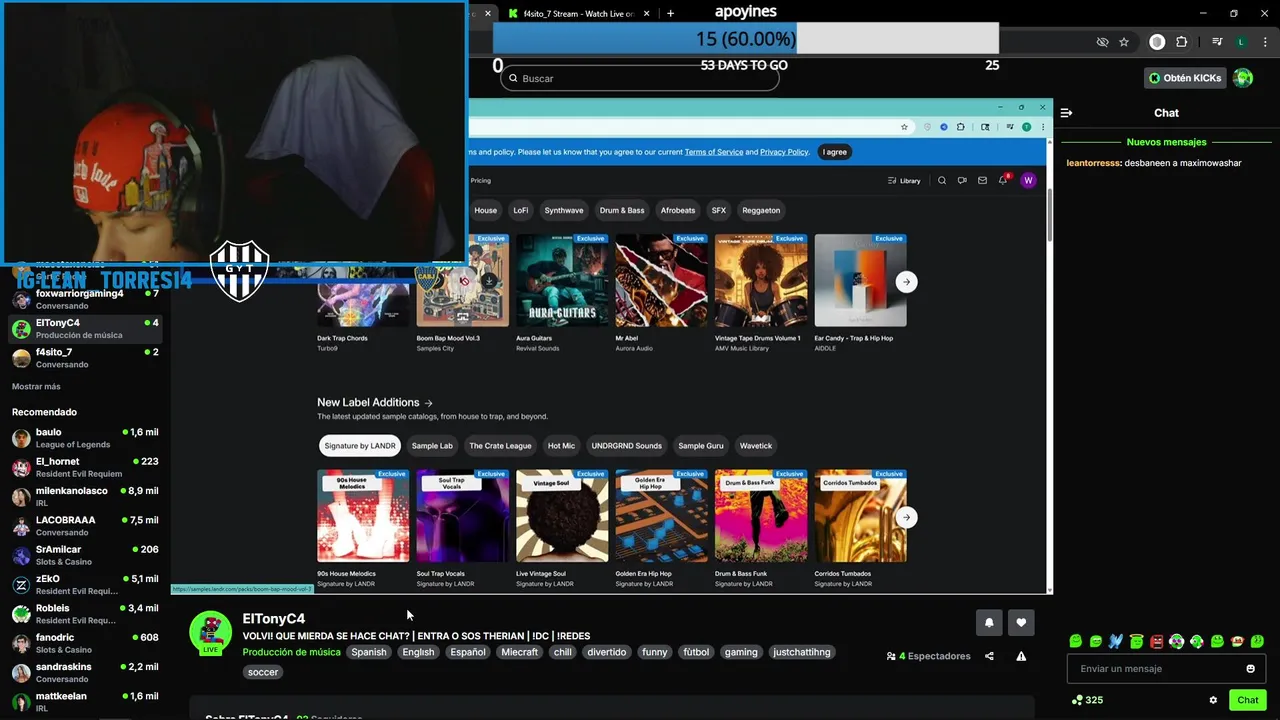
Task: Click the red angry-face emote
Action: coord(1156,641)
